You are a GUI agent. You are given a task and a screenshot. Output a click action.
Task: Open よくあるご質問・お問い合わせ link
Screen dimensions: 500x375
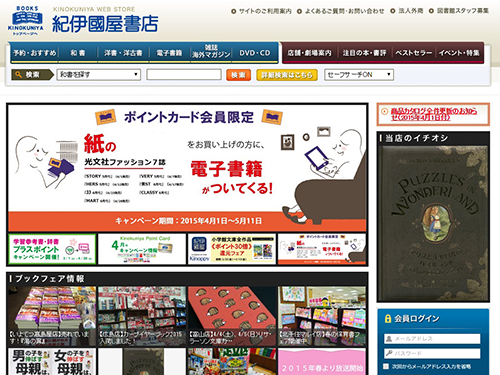(344, 11)
